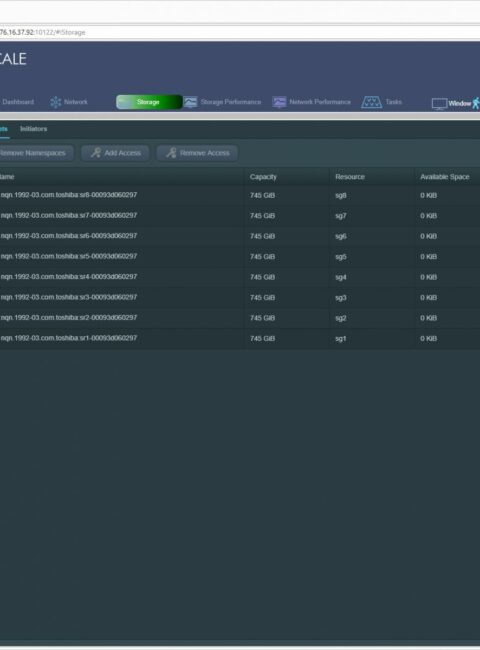Sort by the Resource column header

(350, 177)
